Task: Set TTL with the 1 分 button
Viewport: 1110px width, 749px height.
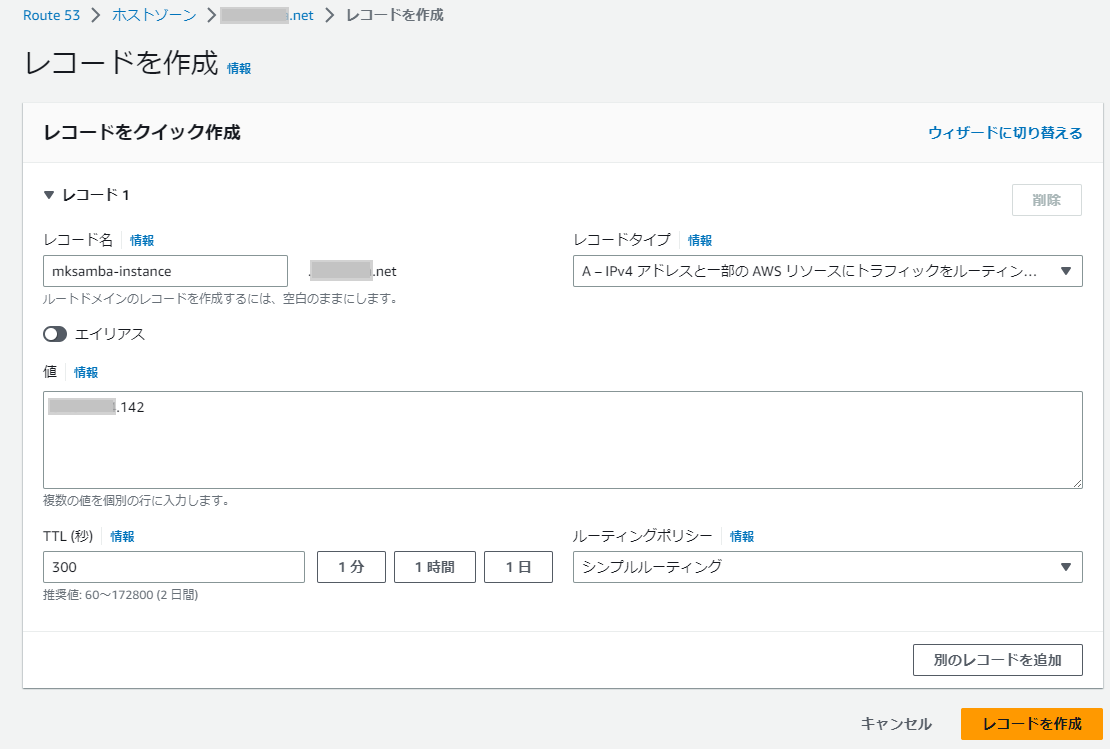Action: pyautogui.click(x=351, y=567)
